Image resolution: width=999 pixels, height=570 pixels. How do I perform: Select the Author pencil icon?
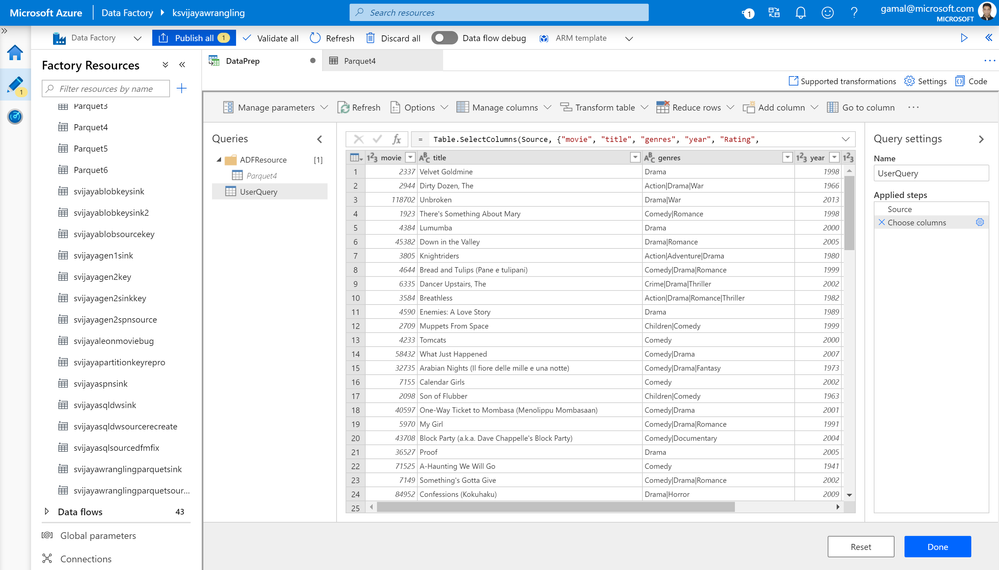[15, 84]
